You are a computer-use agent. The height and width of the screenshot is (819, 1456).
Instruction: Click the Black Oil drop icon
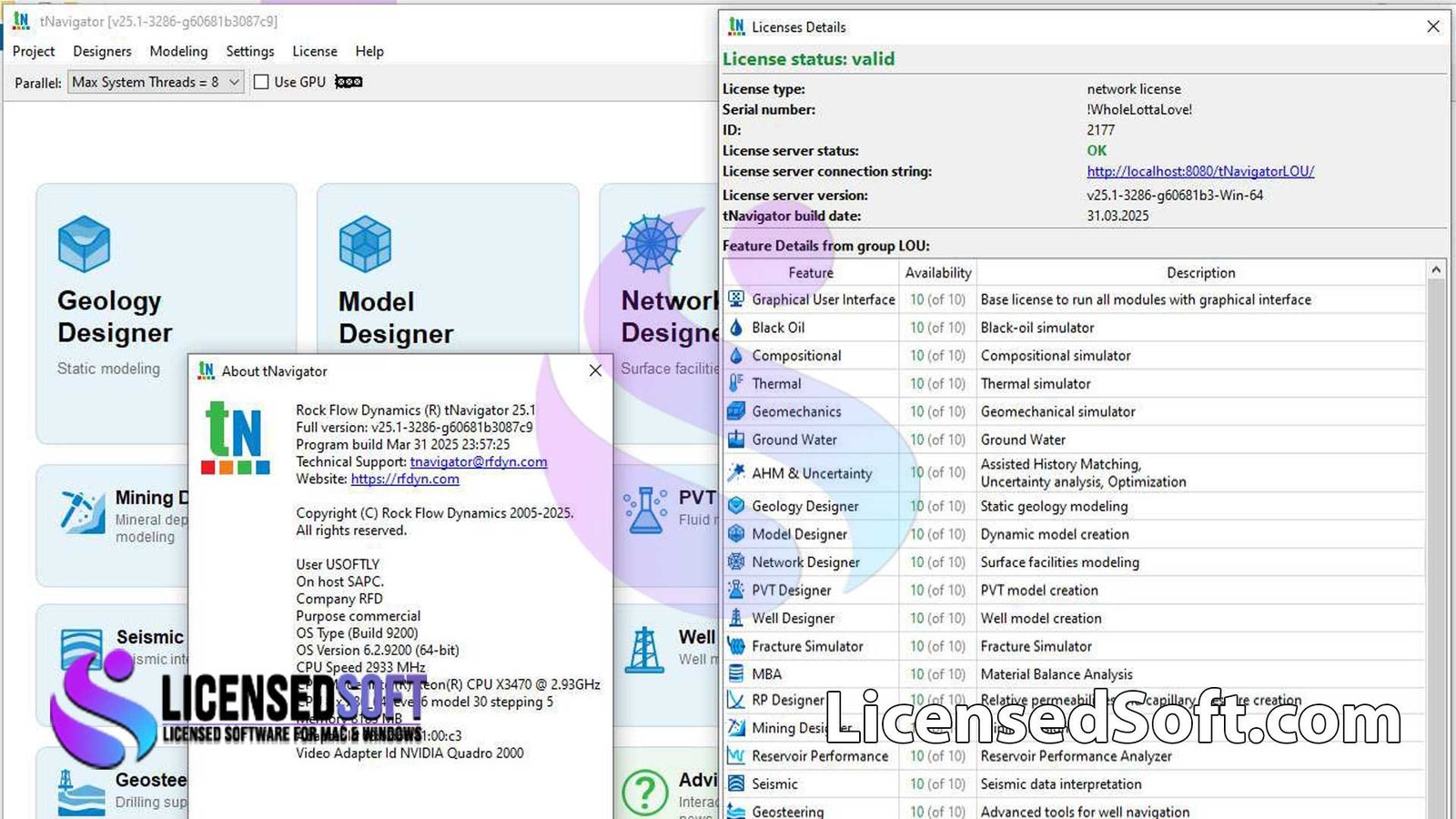pos(736,327)
